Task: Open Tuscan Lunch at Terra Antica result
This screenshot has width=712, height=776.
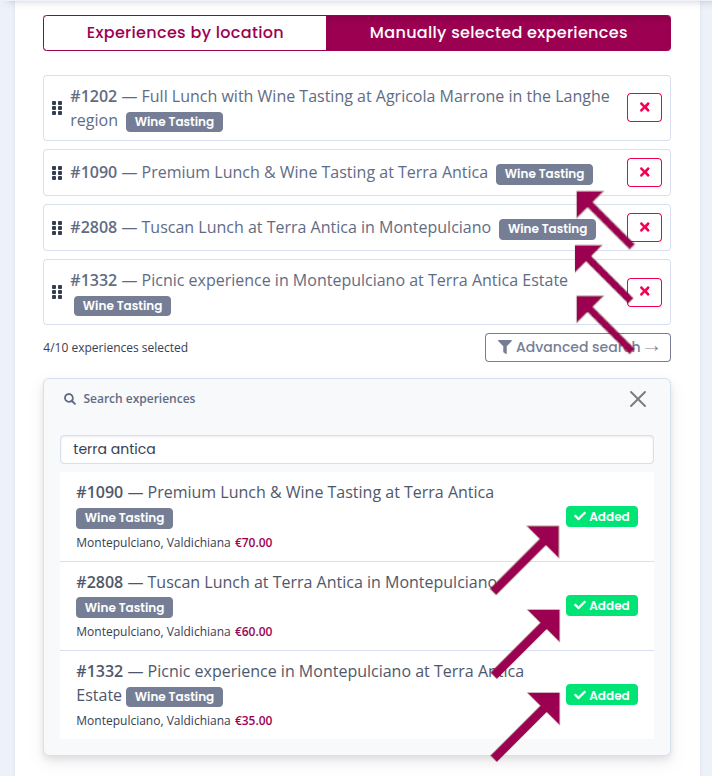Action: pyautogui.click(x=285, y=582)
